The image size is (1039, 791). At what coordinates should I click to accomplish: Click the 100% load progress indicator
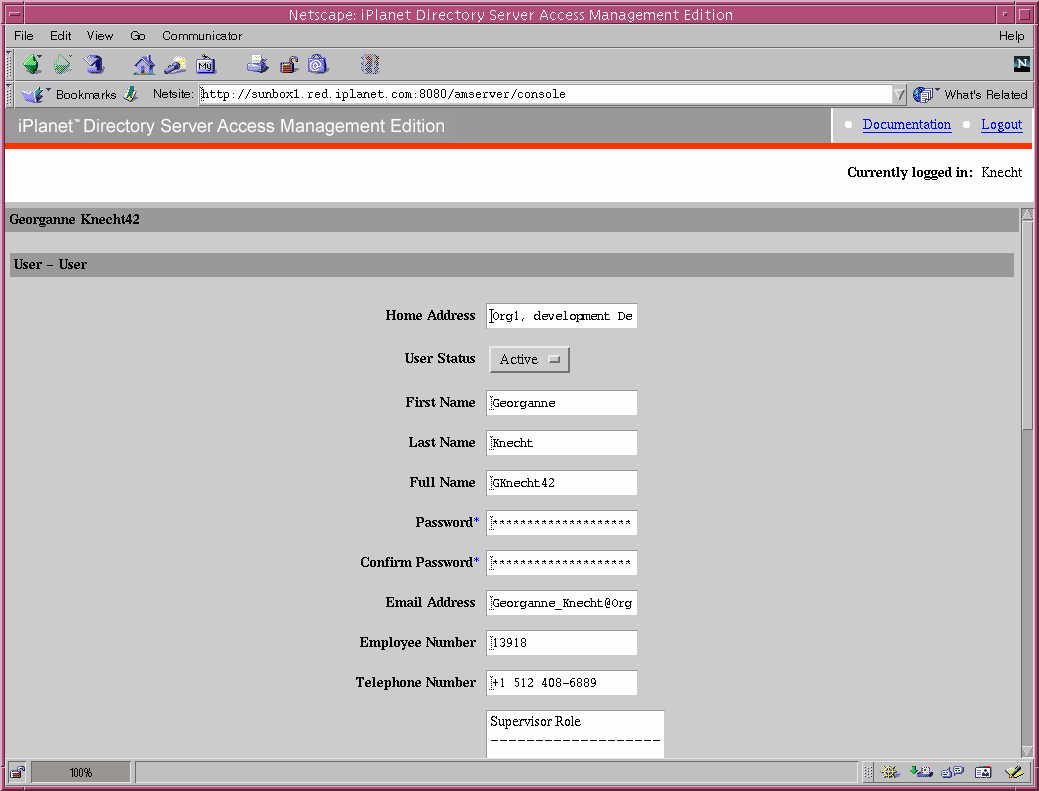[x=81, y=772]
